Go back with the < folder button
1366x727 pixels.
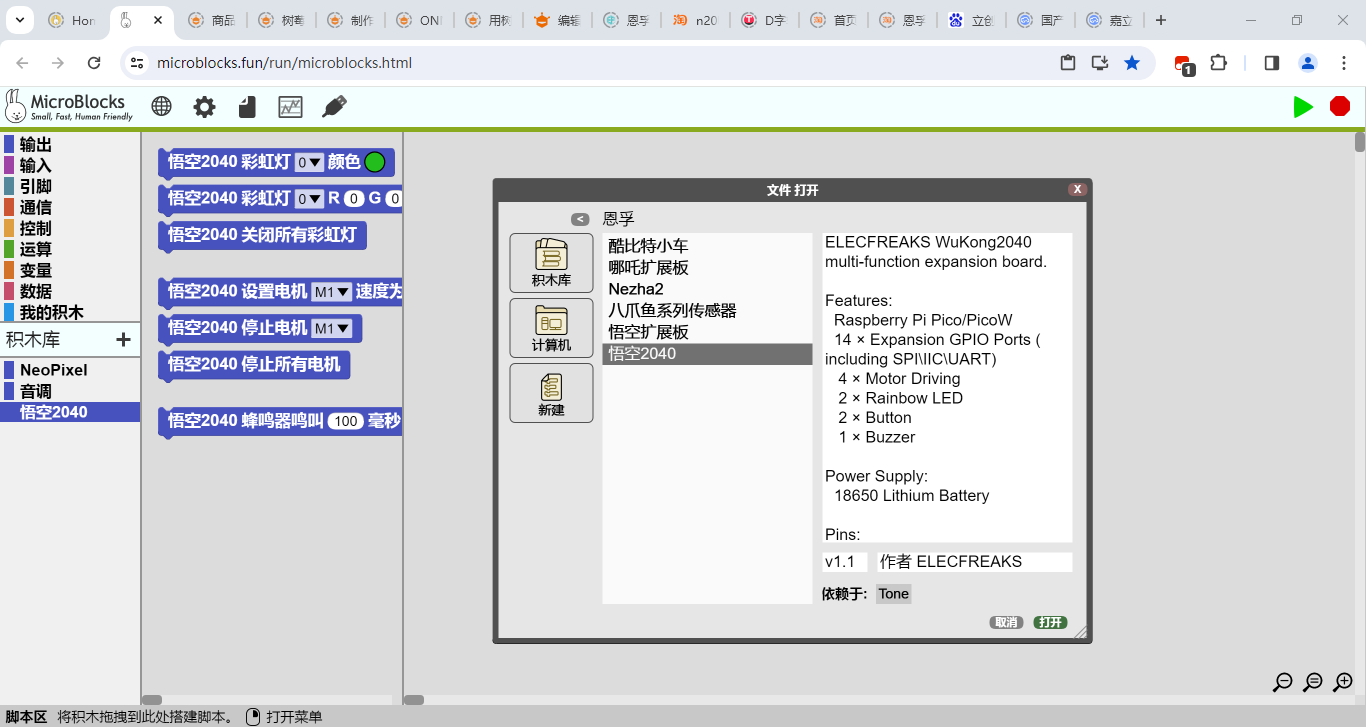pos(580,219)
